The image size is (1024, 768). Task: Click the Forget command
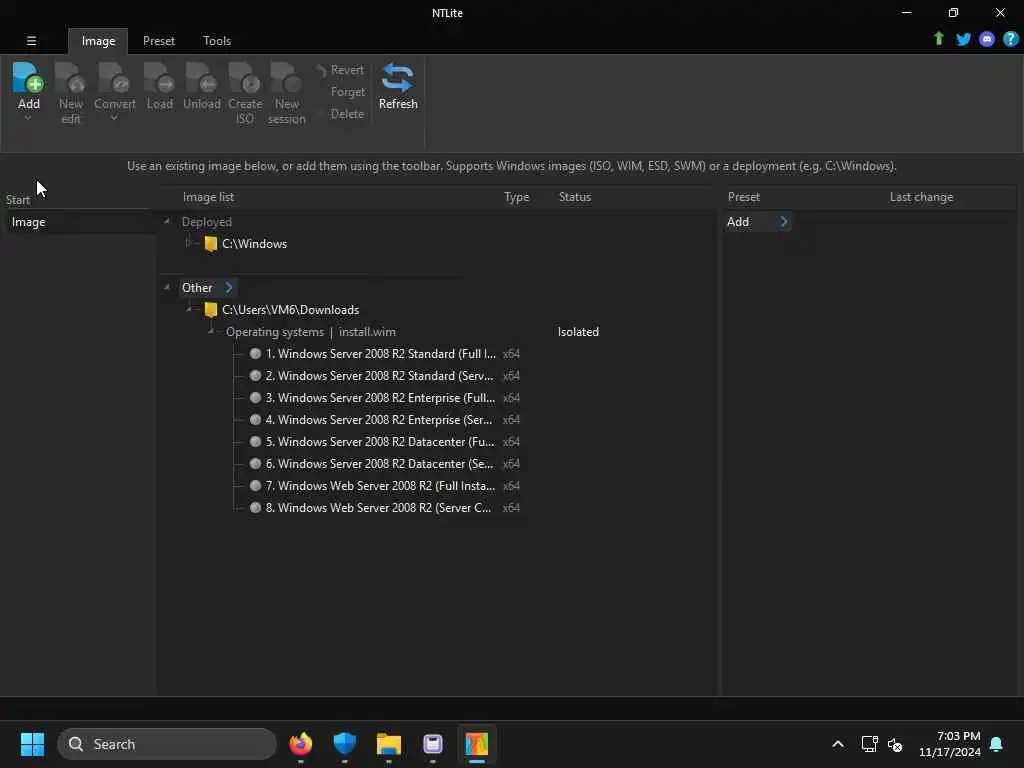(x=347, y=92)
